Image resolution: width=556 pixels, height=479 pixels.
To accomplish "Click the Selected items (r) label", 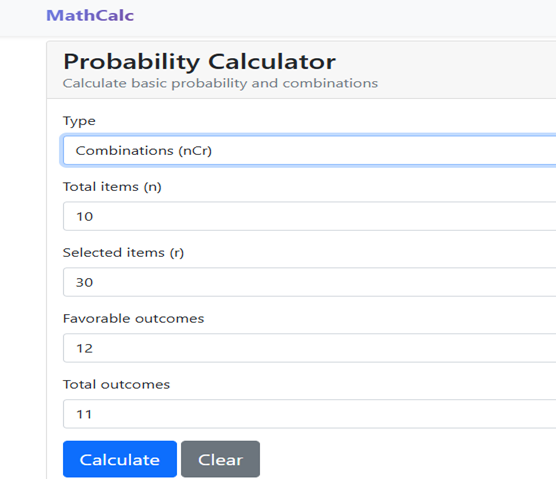I will 123,253.
